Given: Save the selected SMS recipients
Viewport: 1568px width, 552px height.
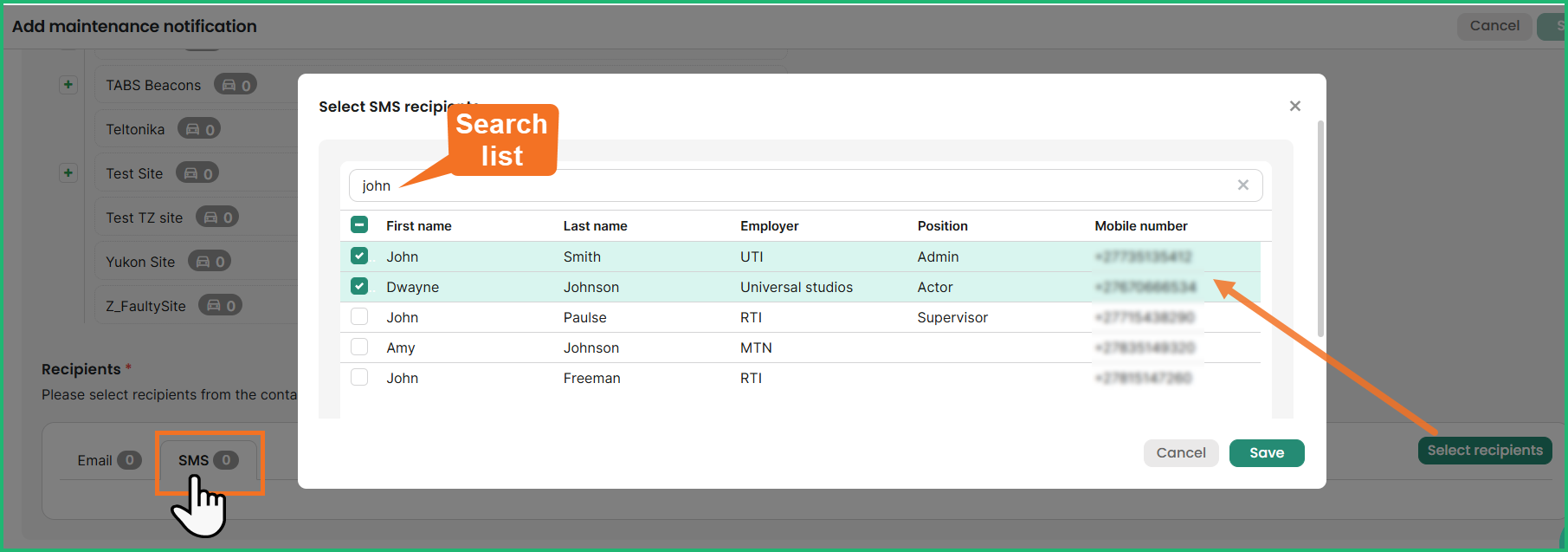Looking at the screenshot, I should point(1266,453).
